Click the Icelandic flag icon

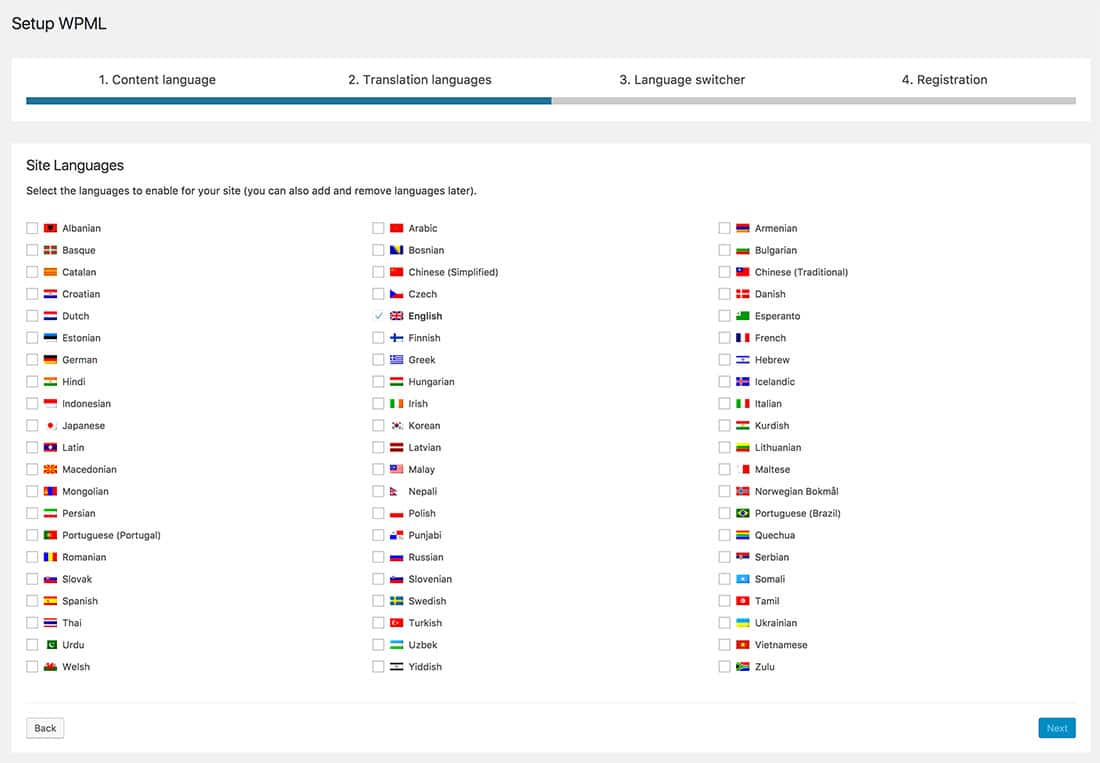pyautogui.click(x=743, y=382)
